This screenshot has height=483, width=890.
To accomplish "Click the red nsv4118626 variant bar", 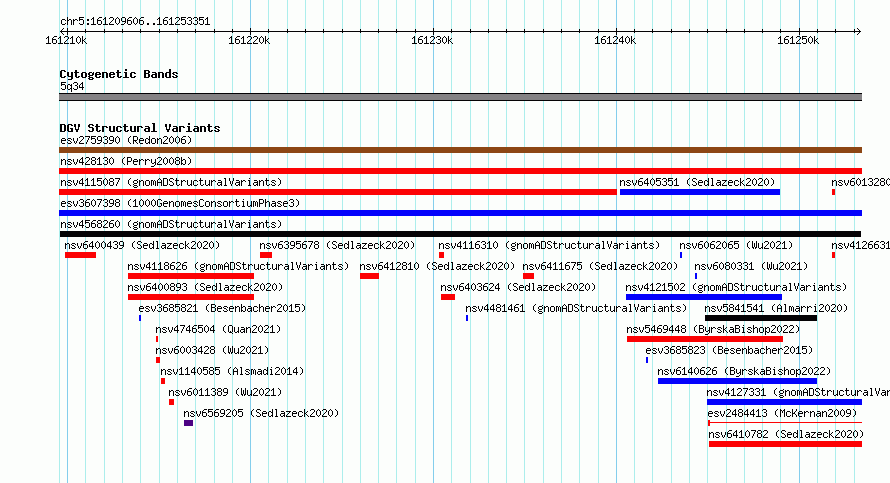I will [x=191, y=276].
